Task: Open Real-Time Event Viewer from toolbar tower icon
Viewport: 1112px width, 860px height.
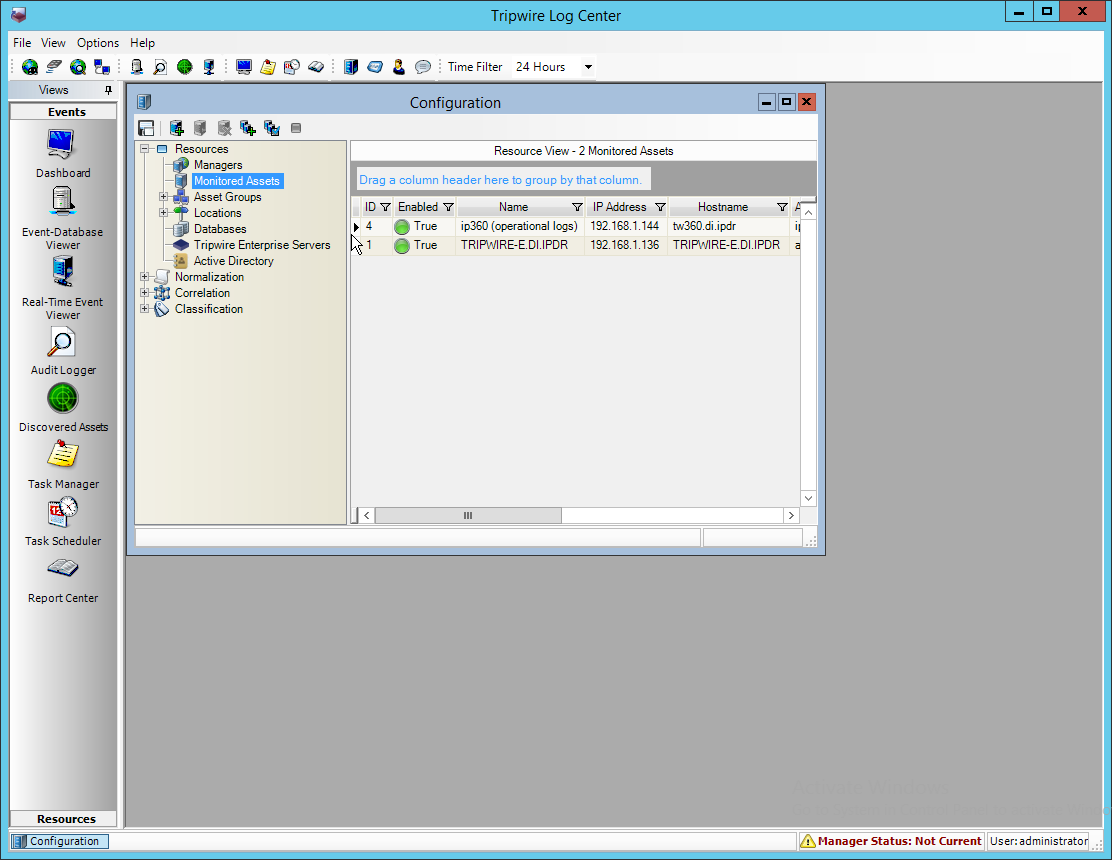Action: (208, 67)
